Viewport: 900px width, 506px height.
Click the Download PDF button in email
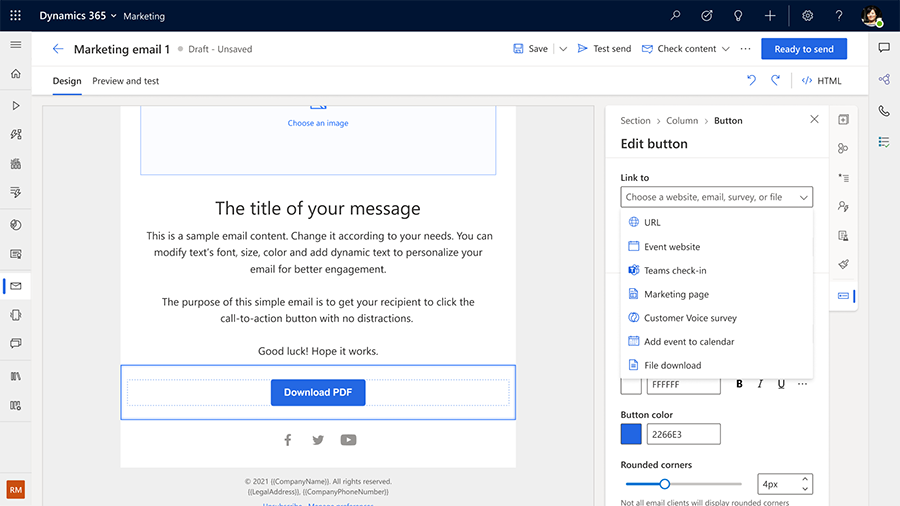[x=318, y=393]
